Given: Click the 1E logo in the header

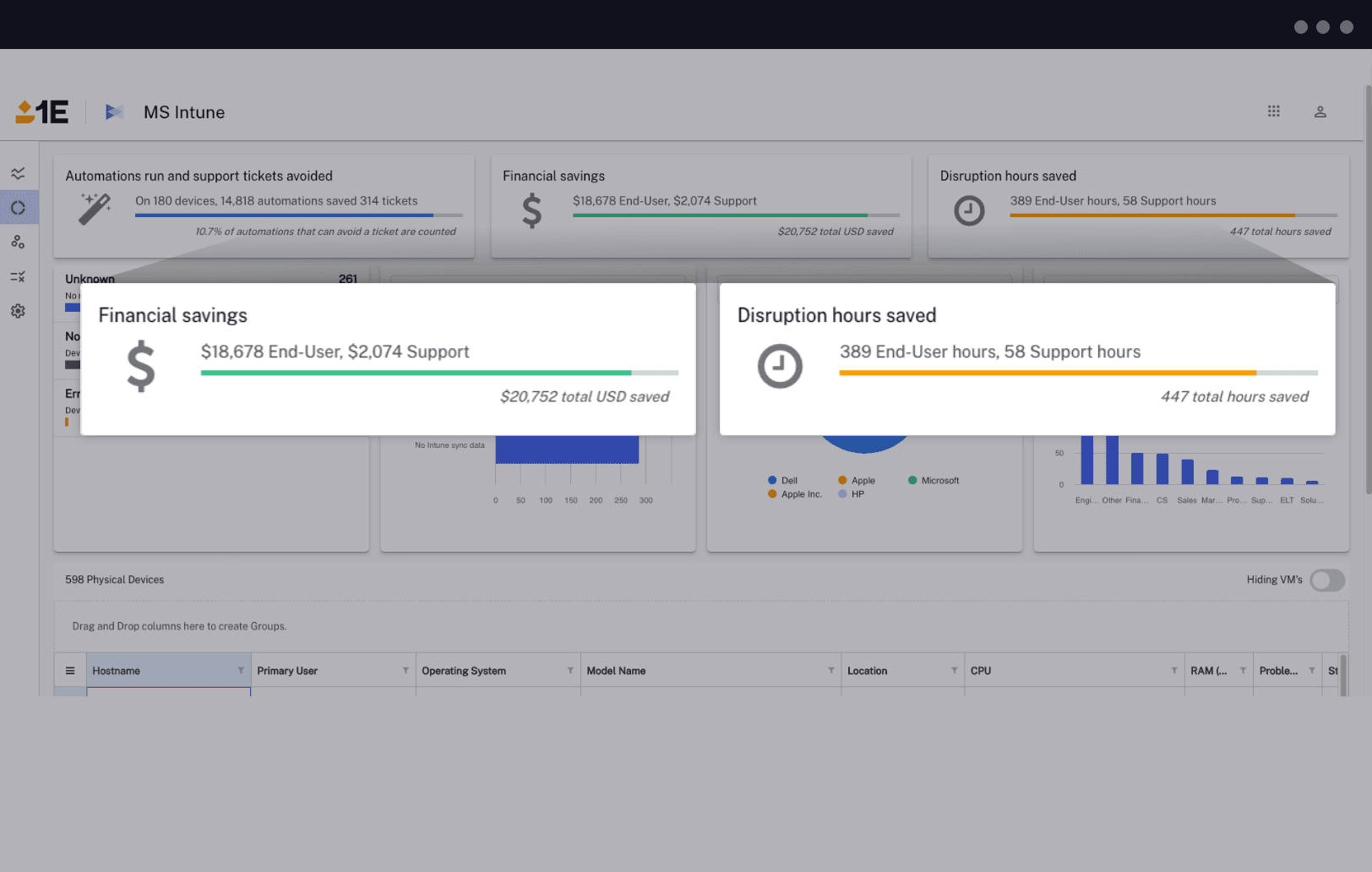Looking at the screenshot, I should [40, 112].
